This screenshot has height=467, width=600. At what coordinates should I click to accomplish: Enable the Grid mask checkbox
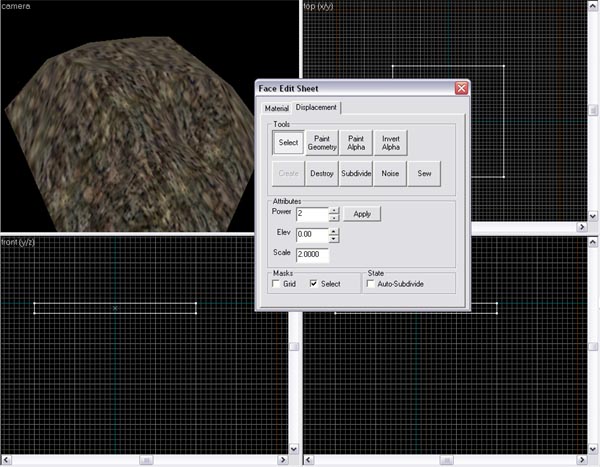(x=276, y=284)
